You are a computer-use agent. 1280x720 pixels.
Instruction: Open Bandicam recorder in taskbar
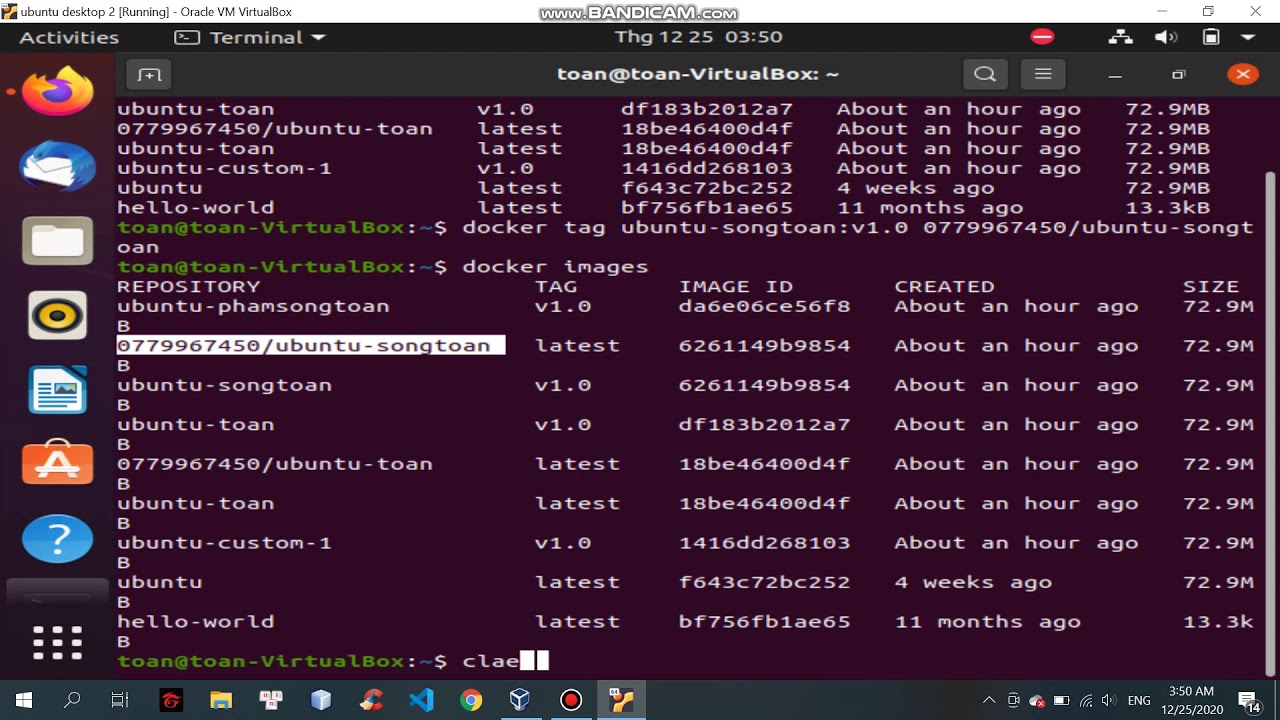[x=571, y=700]
